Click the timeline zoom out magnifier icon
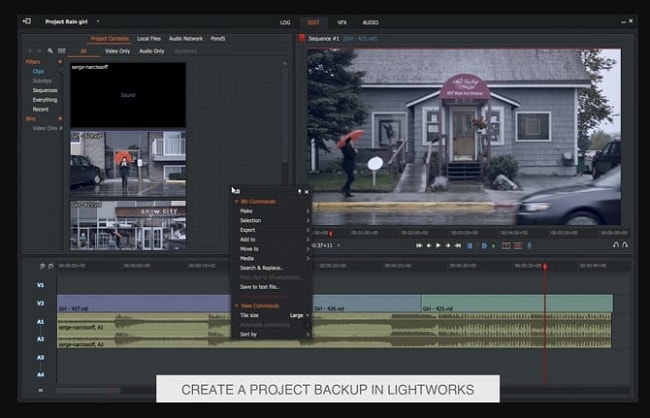The height and width of the screenshot is (418, 650). [x=42, y=266]
